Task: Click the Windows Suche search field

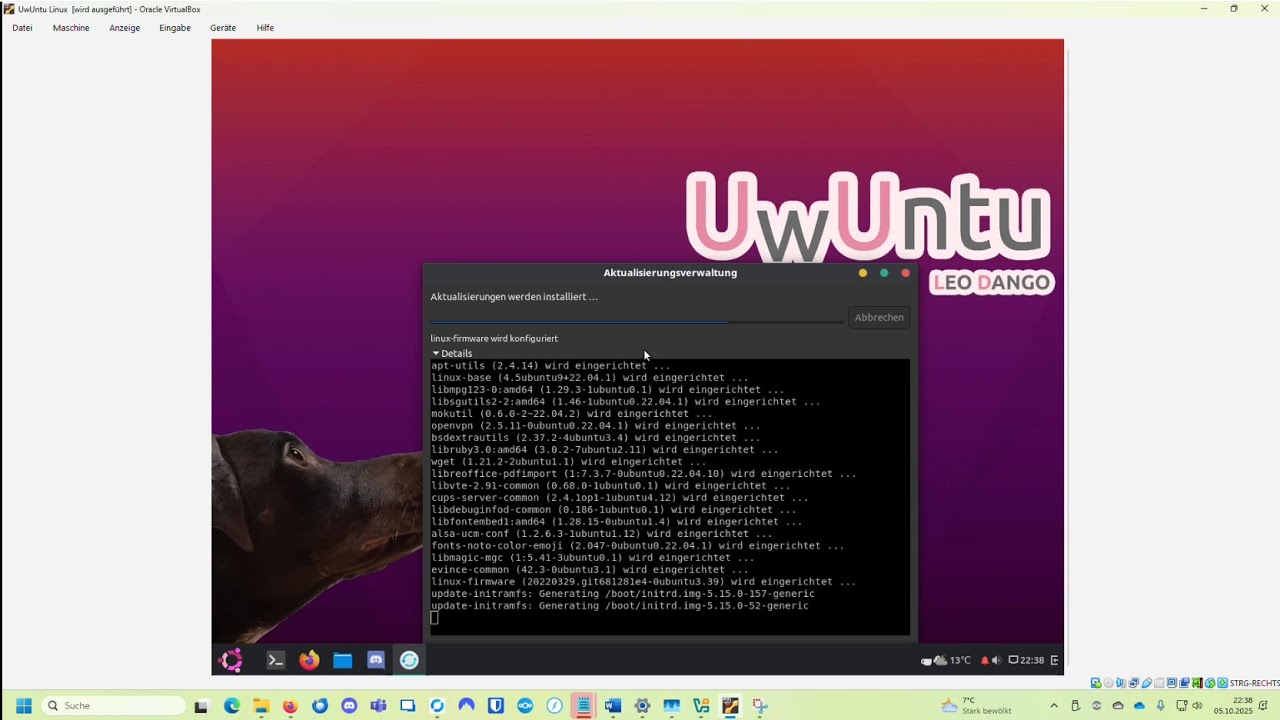Action: point(113,706)
